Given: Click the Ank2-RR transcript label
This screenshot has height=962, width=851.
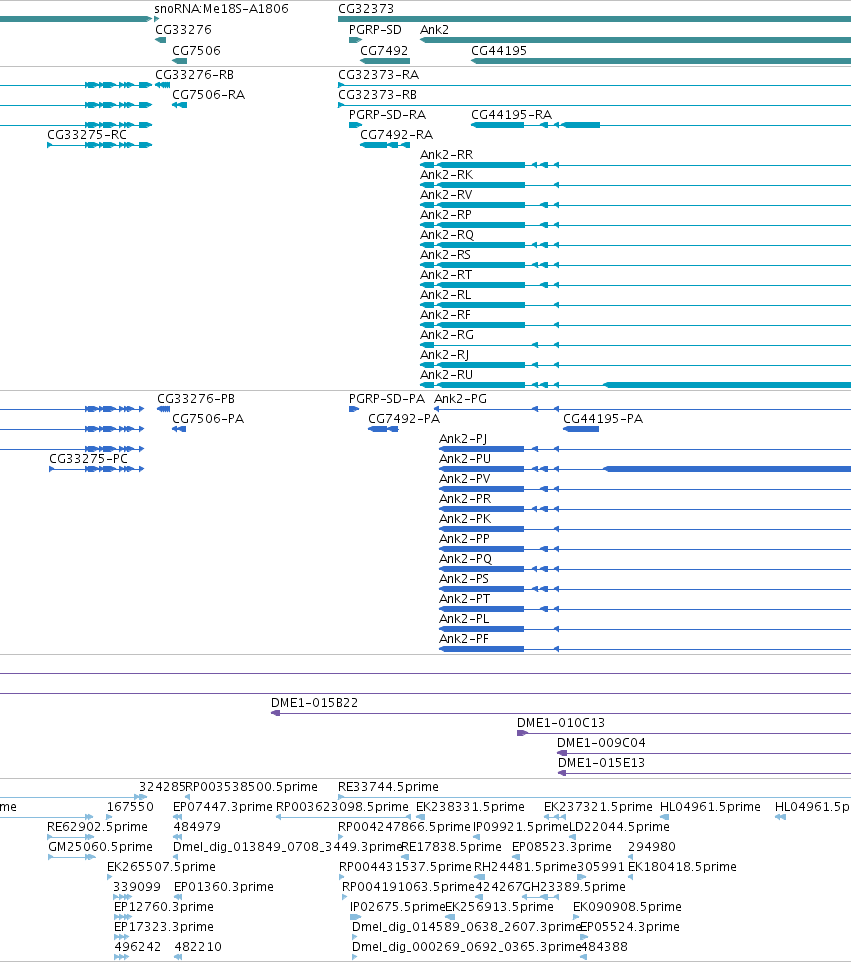Looking at the screenshot, I should coord(447,155).
